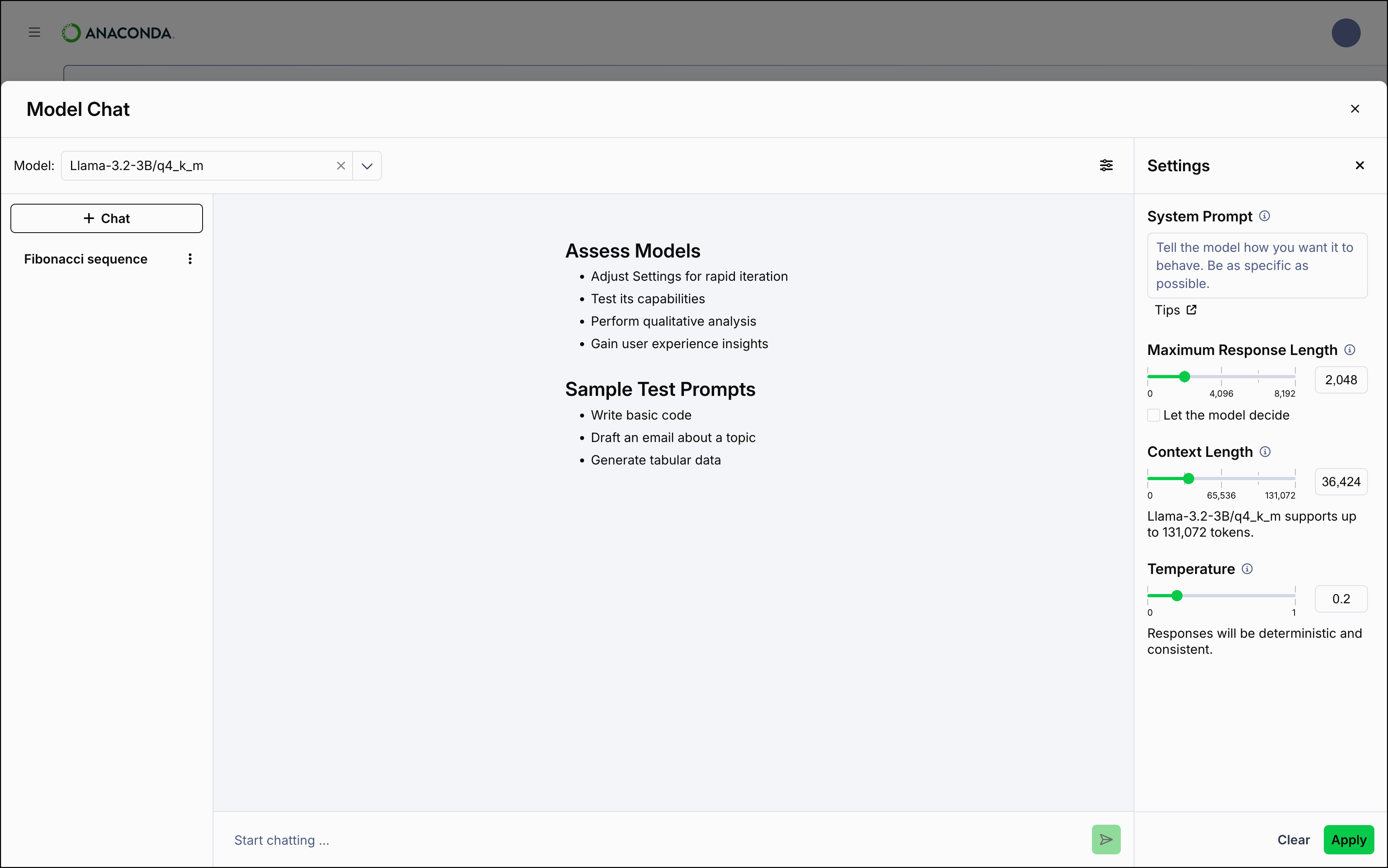Click the Temperature info icon
The height and width of the screenshot is (868, 1388).
tap(1247, 568)
